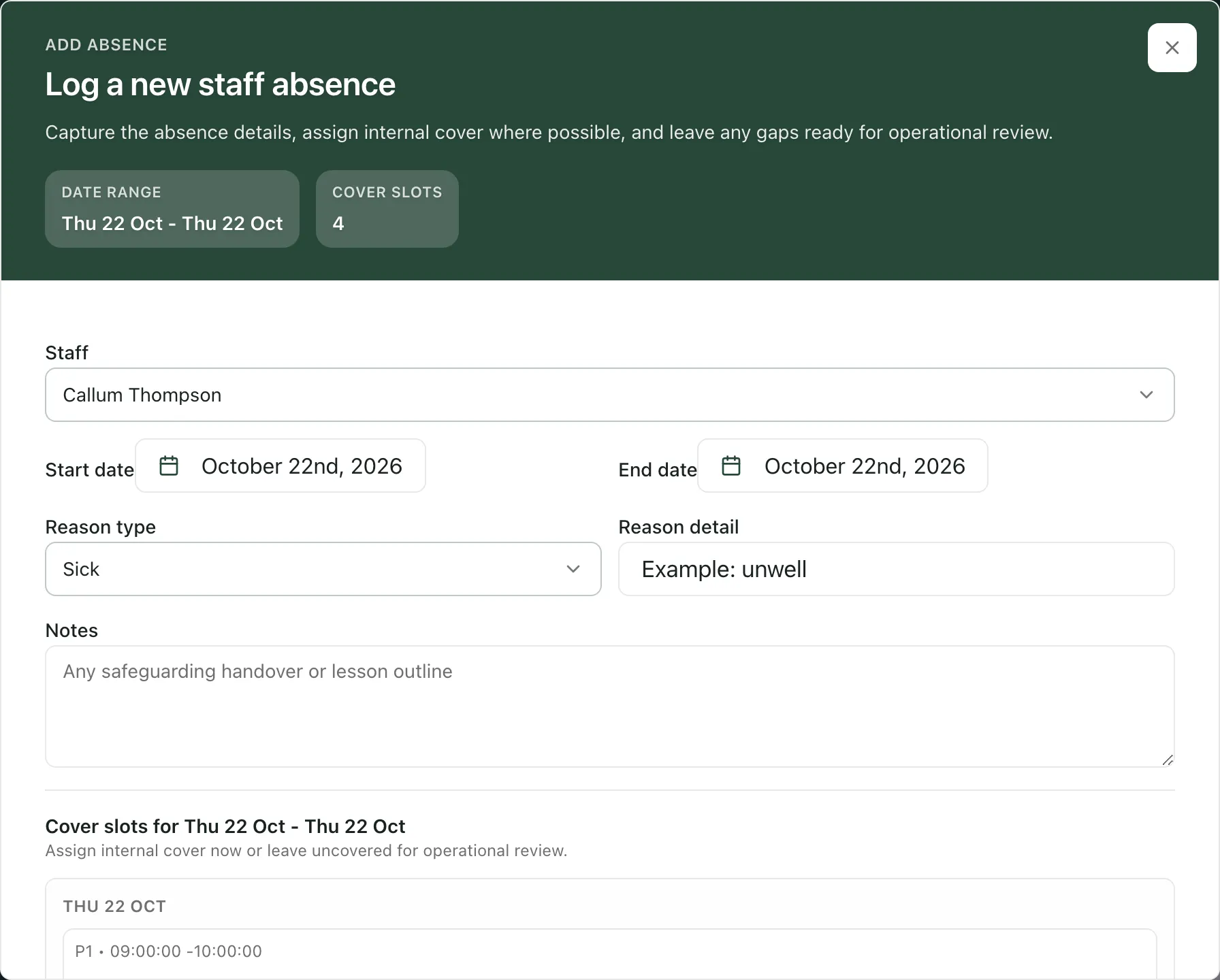Open the End date picker
This screenshot has width=1220, height=980.
point(843,465)
